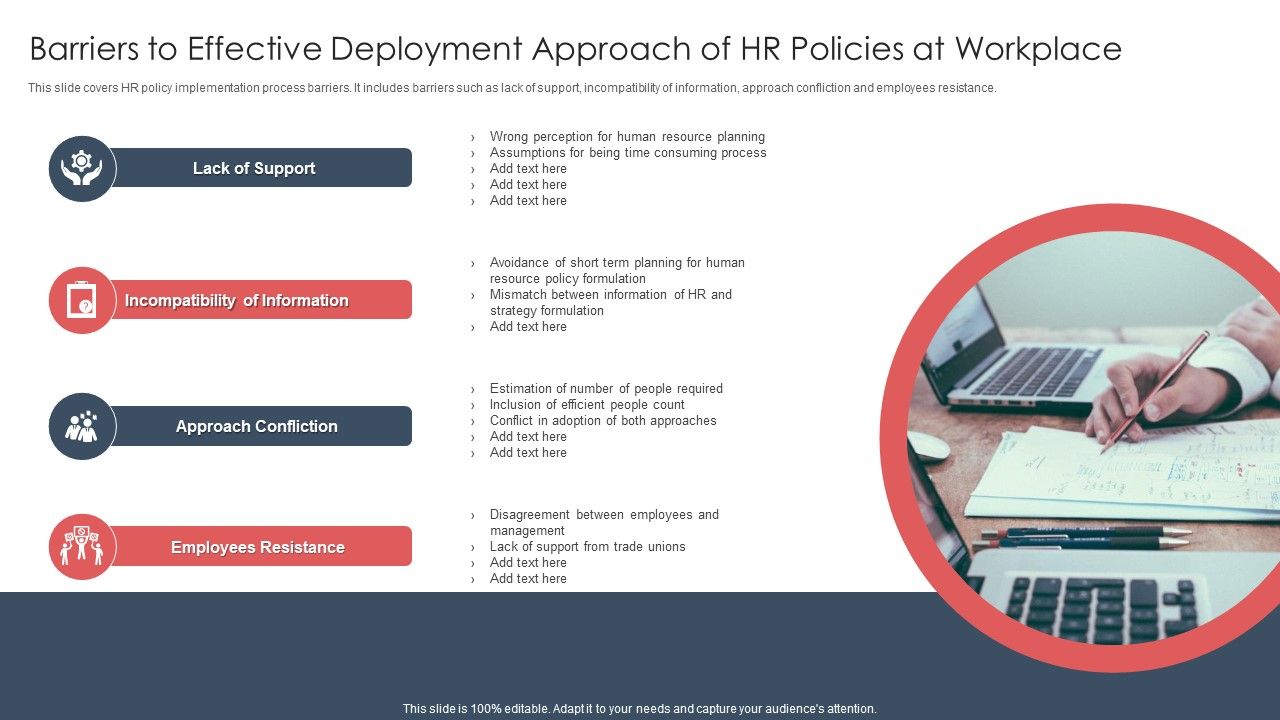Click the slide title about HR Policies

tap(575, 49)
